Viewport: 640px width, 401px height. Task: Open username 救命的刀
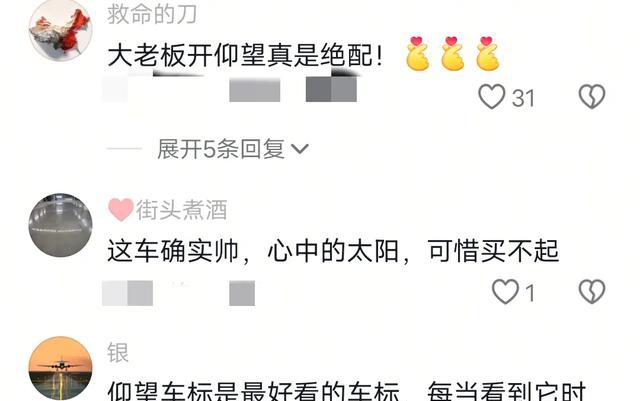pos(152,14)
